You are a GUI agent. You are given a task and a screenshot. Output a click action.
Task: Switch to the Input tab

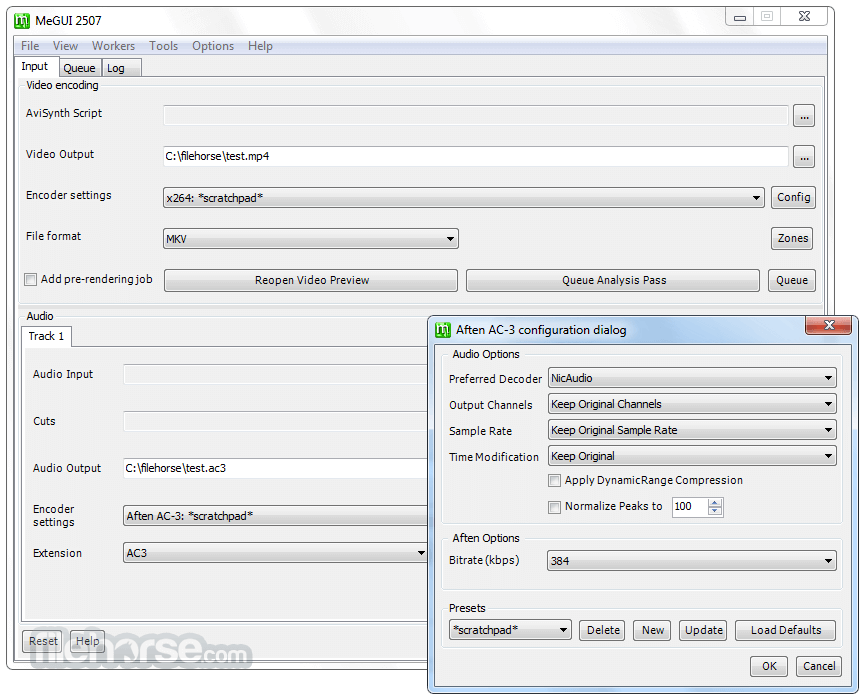coord(35,67)
